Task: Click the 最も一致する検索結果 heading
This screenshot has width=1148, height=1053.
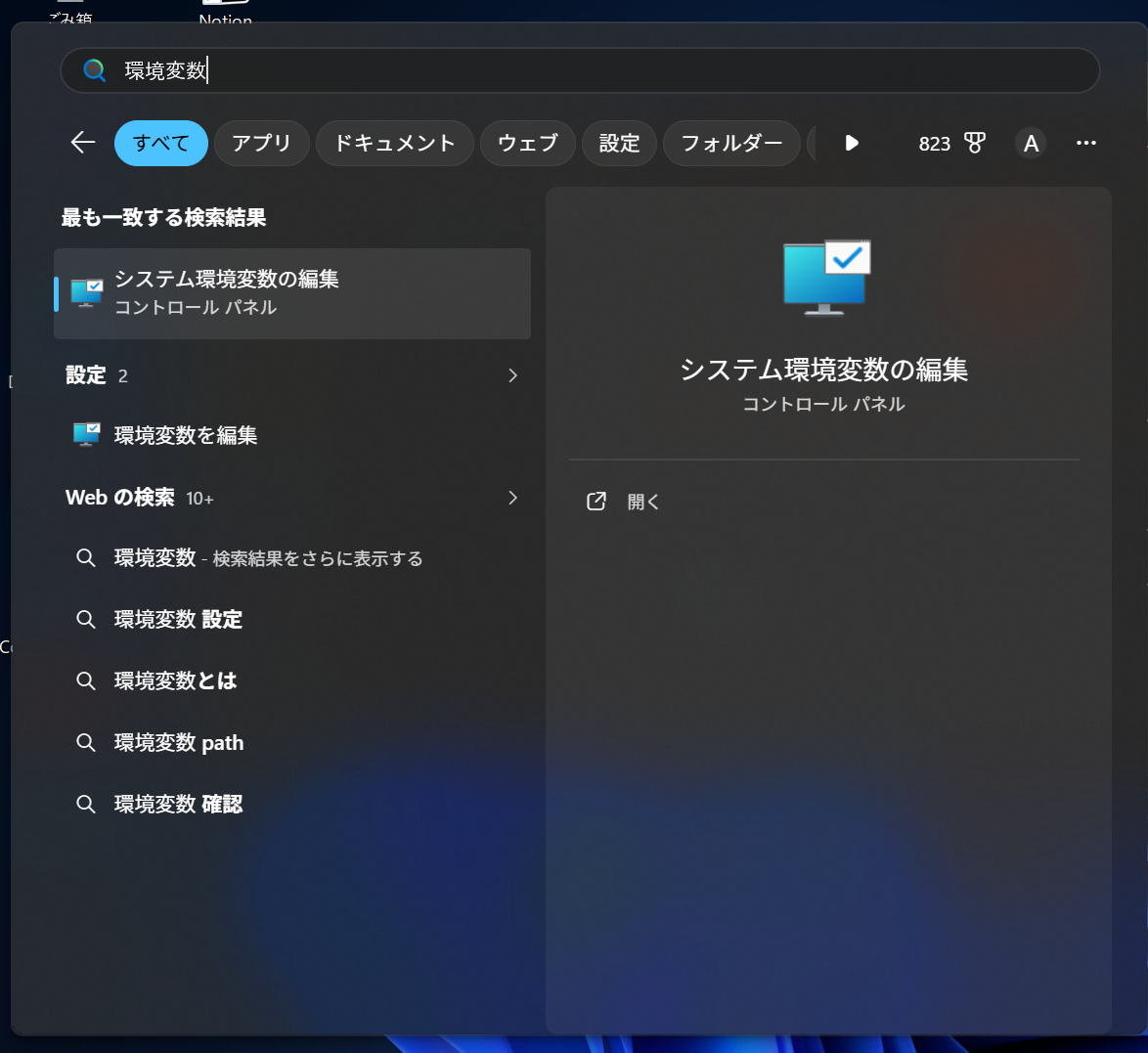Action: coord(163,217)
